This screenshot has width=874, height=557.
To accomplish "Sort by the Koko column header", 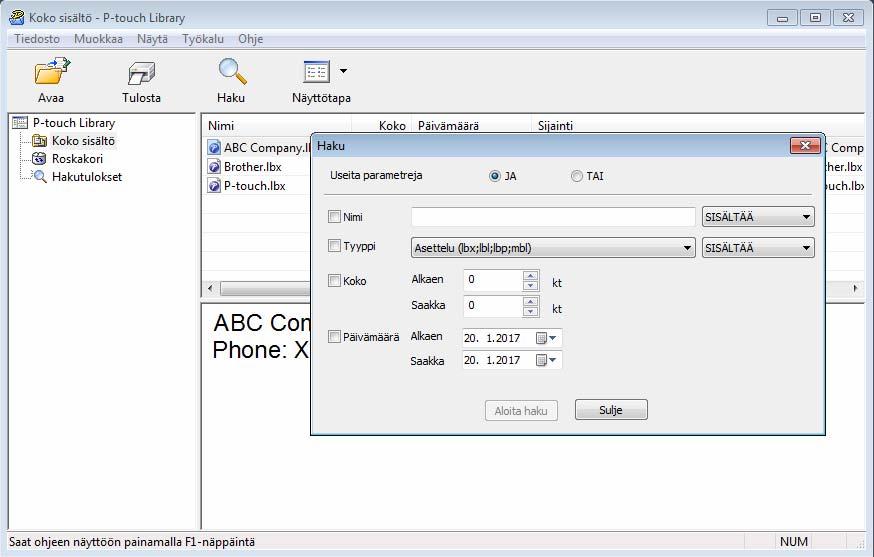I will (381, 125).
